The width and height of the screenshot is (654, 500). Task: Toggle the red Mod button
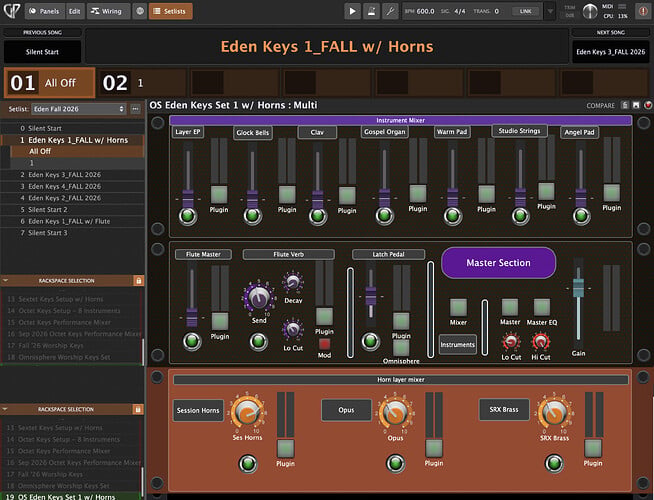324,344
